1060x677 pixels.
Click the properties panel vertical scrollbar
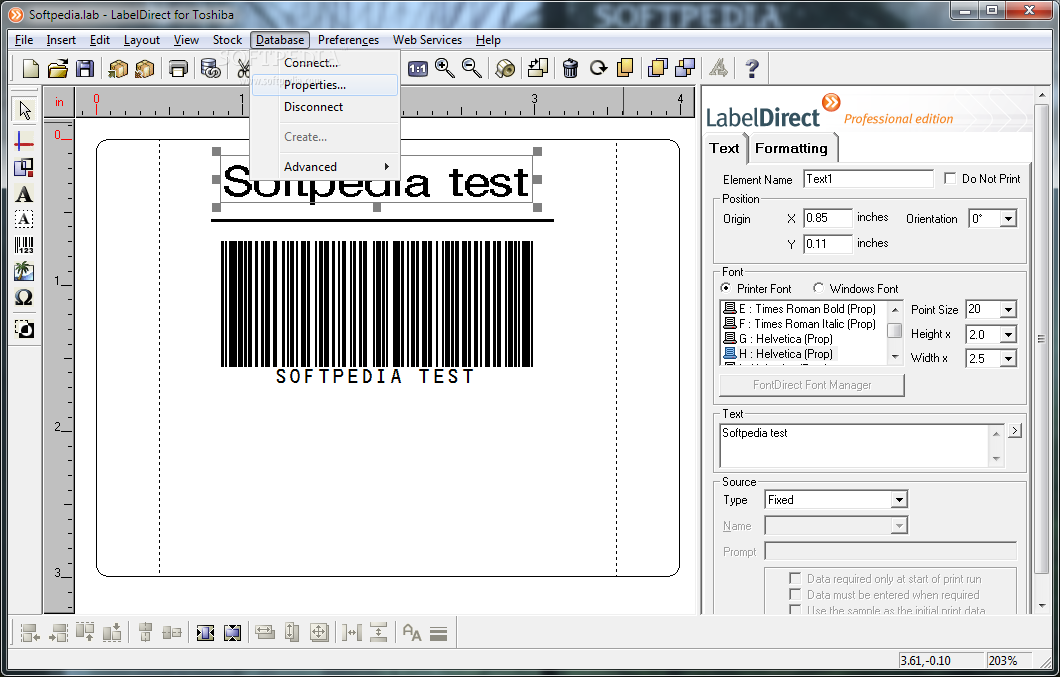point(1041,339)
